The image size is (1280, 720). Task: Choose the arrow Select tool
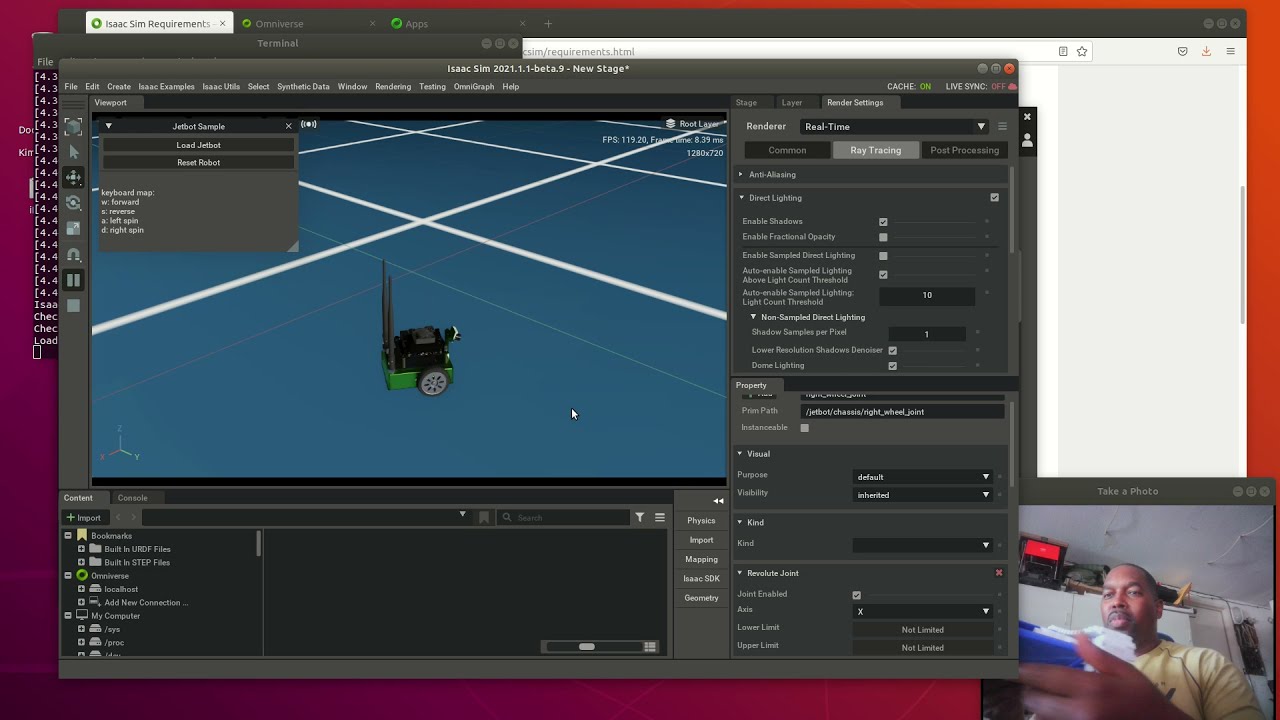73,152
